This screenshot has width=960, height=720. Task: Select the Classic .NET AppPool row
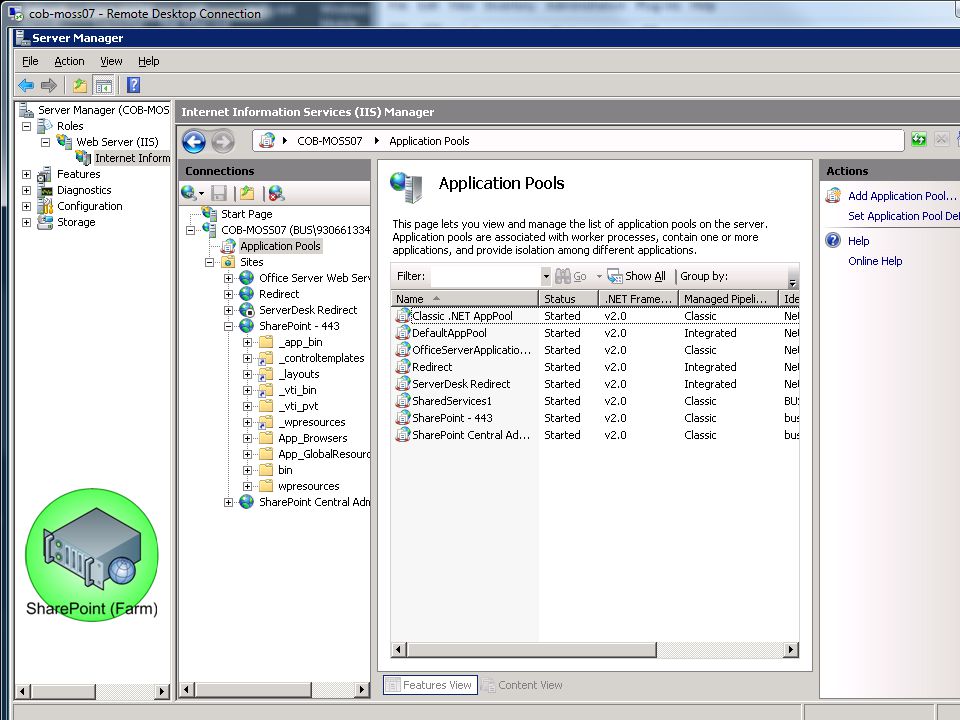pos(595,316)
